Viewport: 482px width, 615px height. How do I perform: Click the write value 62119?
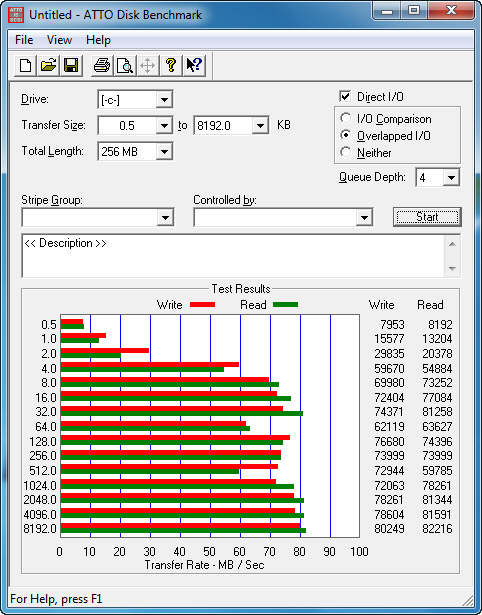coord(389,427)
